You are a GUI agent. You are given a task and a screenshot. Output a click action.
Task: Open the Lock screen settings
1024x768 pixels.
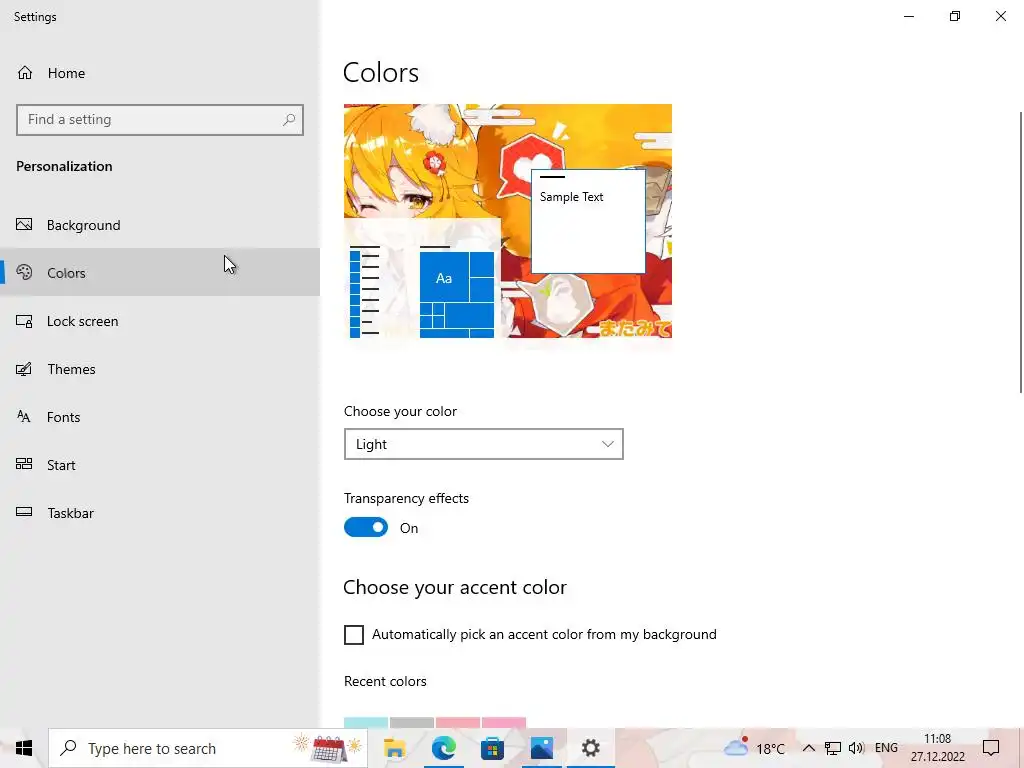(160, 321)
